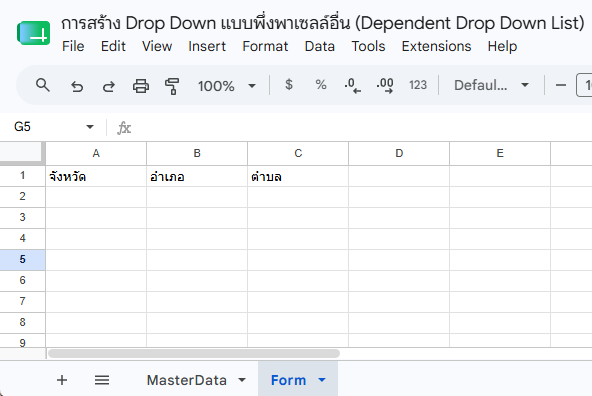Show all sheets list icon

coord(102,380)
